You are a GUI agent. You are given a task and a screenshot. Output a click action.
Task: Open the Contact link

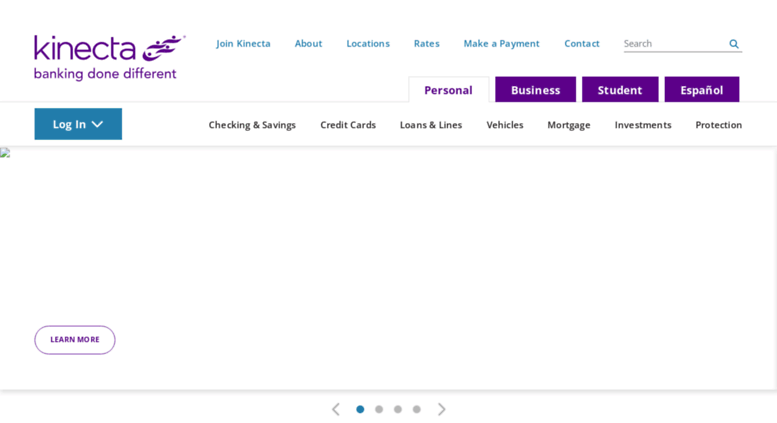[x=582, y=44]
